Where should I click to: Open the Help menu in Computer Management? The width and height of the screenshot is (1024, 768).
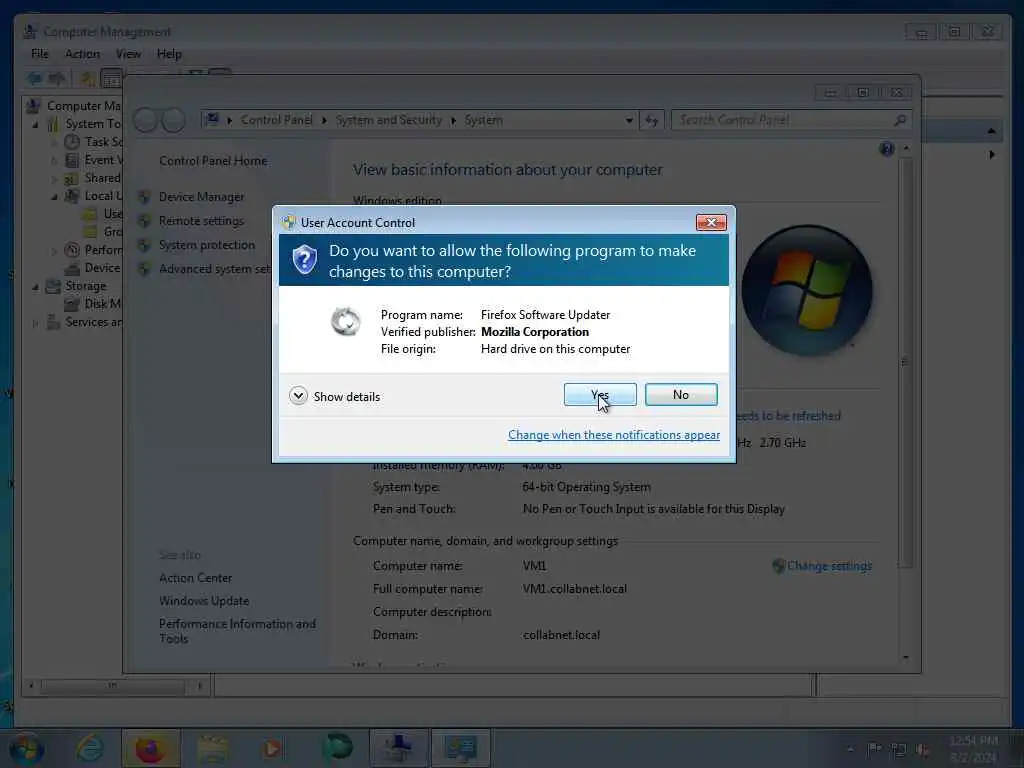tap(169, 54)
